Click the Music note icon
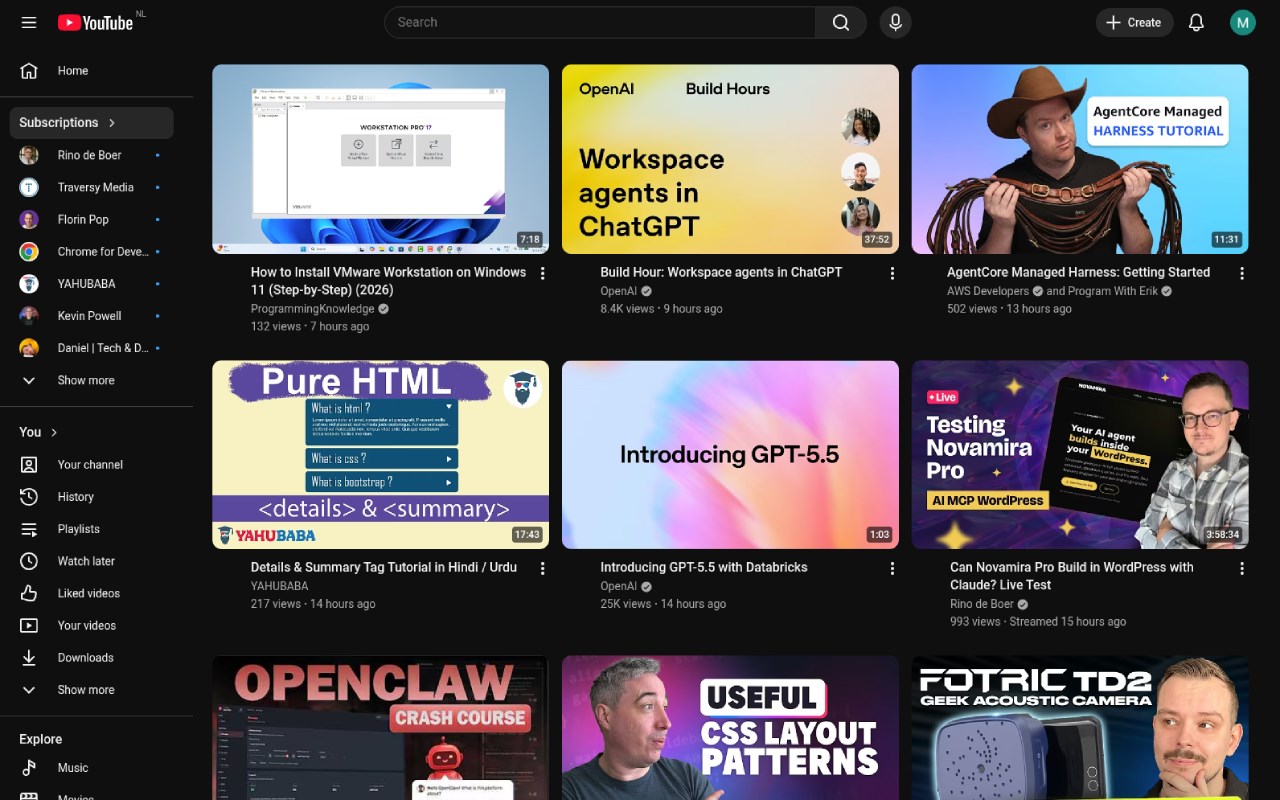Image resolution: width=1280 pixels, height=800 pixels. [x=29, y=768]
